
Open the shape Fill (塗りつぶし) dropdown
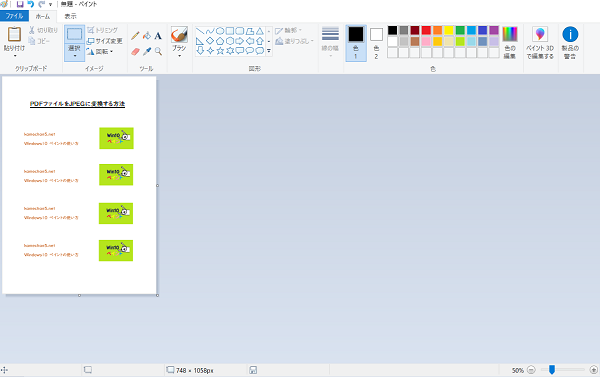[x=294, y=41]
